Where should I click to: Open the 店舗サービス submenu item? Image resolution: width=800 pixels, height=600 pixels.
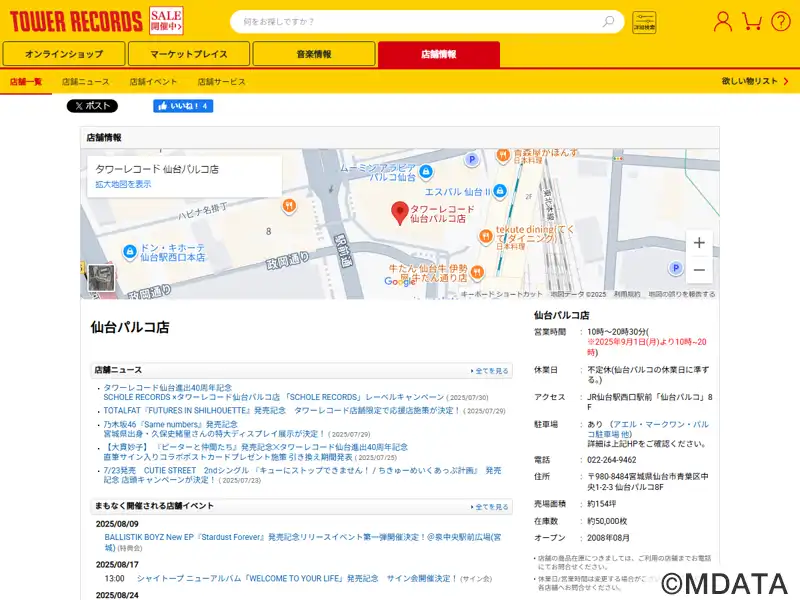pyautogui.click(x=221, y=82)
